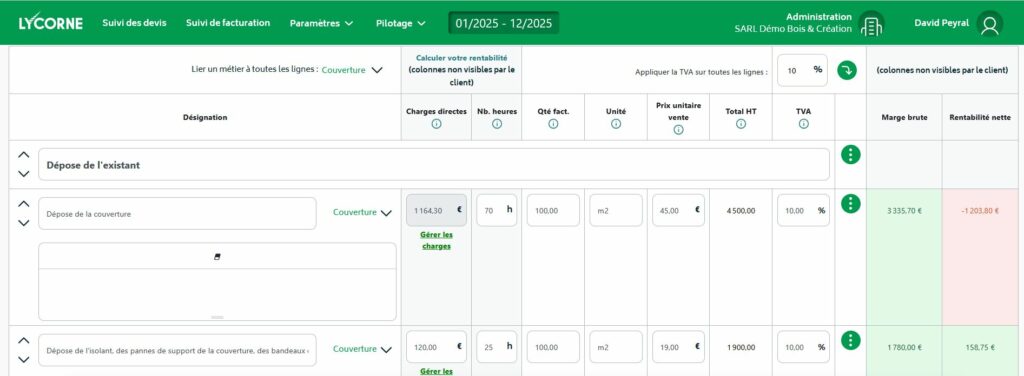1024x376 pixels.
Task: Edit charges directes field 120,00
Action: (436, 347)
